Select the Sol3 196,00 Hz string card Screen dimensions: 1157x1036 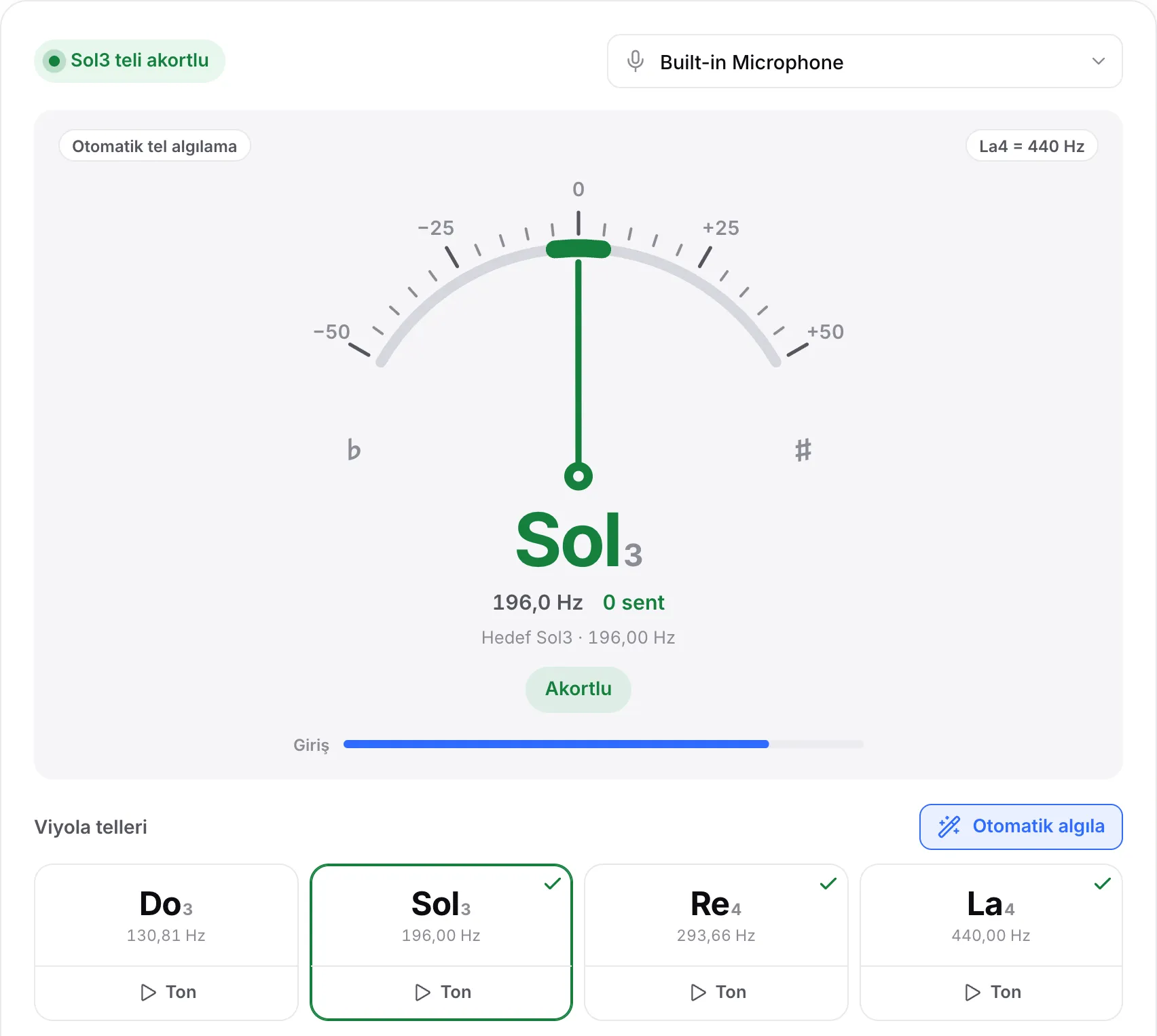(x=441, y=915)
